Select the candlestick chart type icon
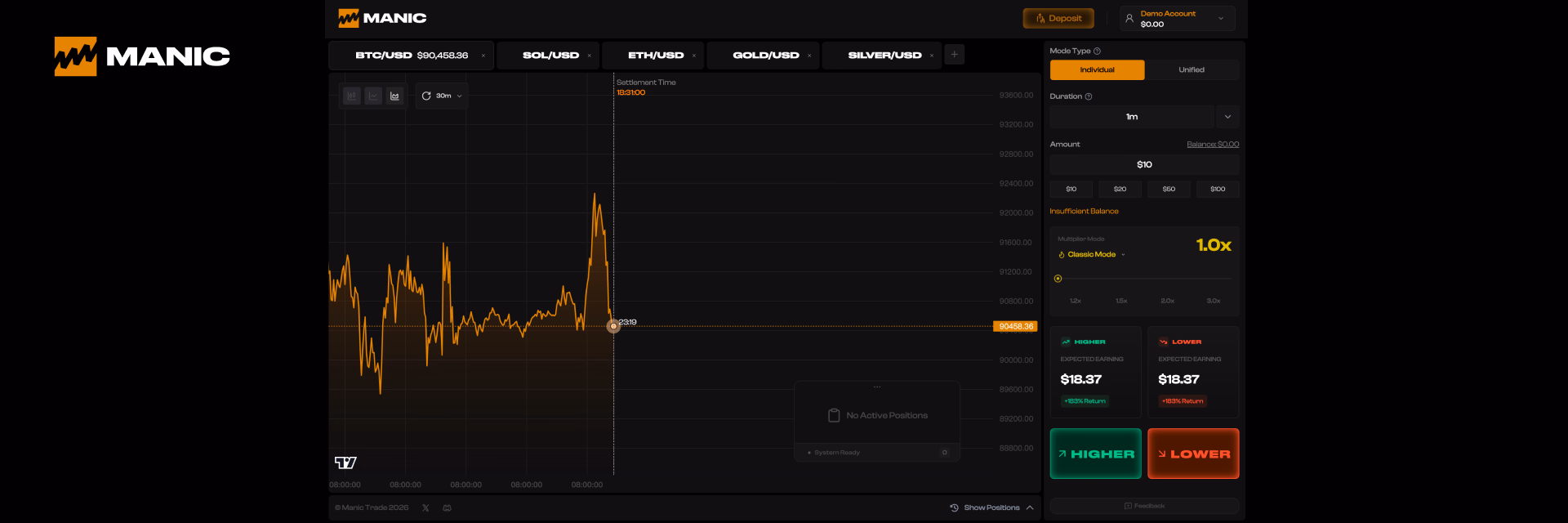1568x523 pixels. pyautogui.click(x=352, y=96)
